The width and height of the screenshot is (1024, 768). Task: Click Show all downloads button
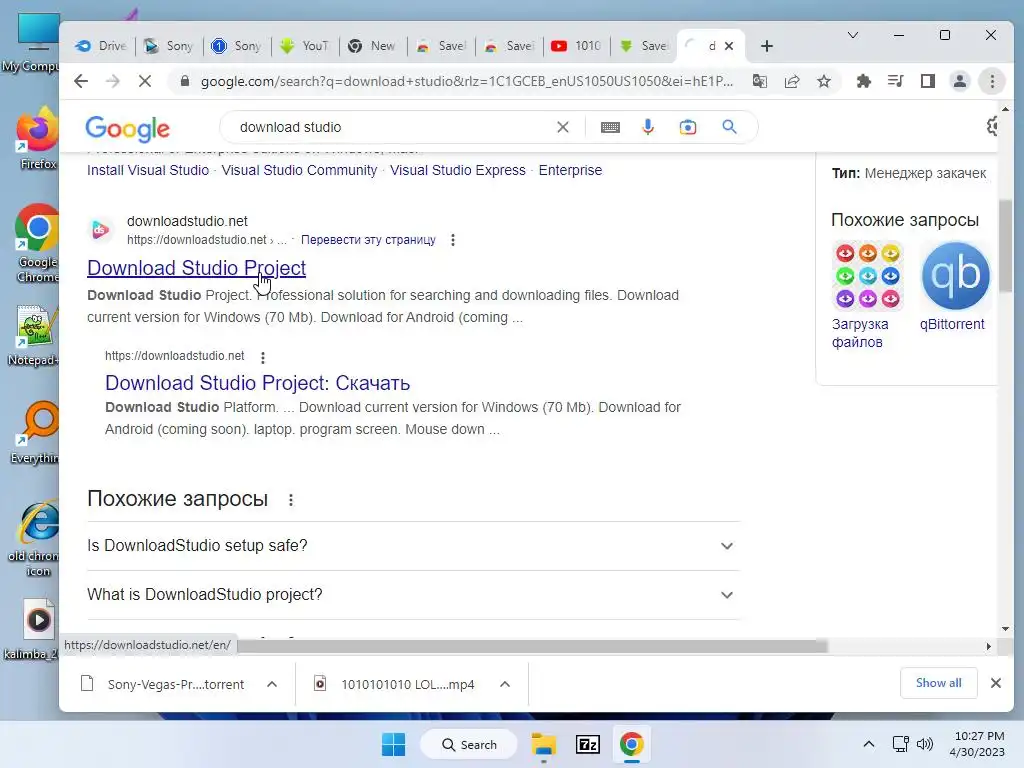pyautogui.click(x=938, y=683)
